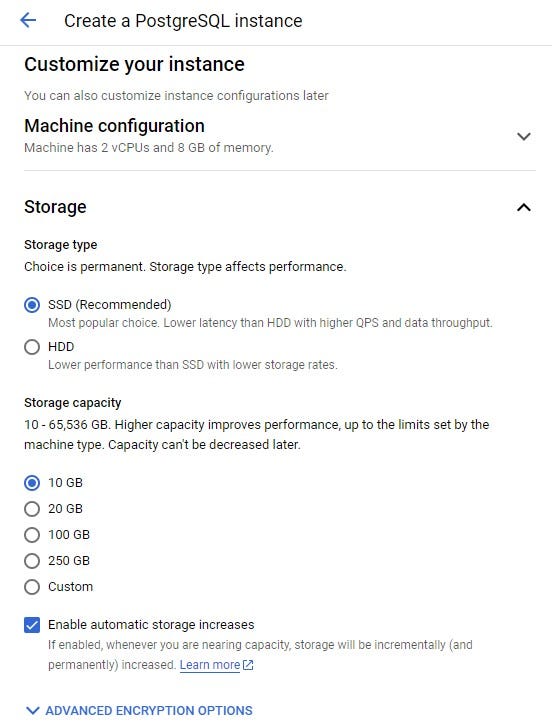Select Custom storage capacity option
The height and width of the screenshot is (724, 552).
(32, 587)
